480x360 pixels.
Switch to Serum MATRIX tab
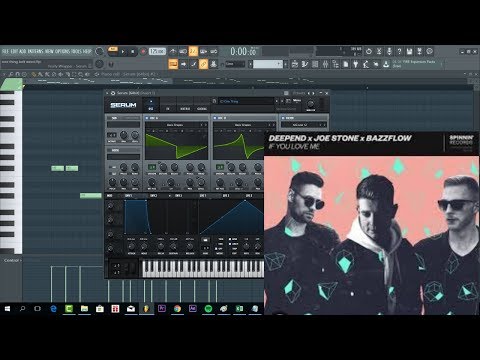(x=185, y=105)
